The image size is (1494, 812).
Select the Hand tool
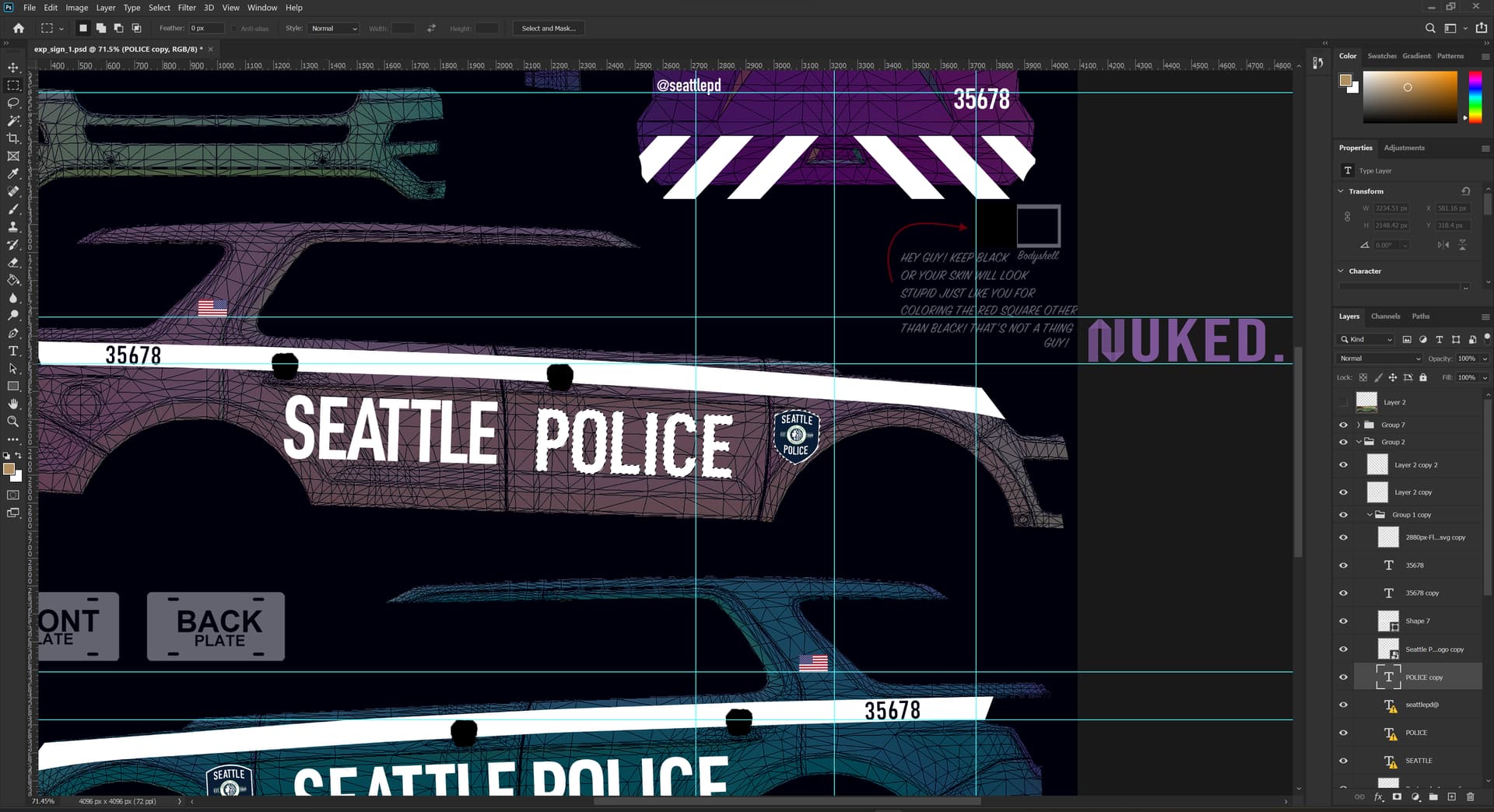click(13, 404)
